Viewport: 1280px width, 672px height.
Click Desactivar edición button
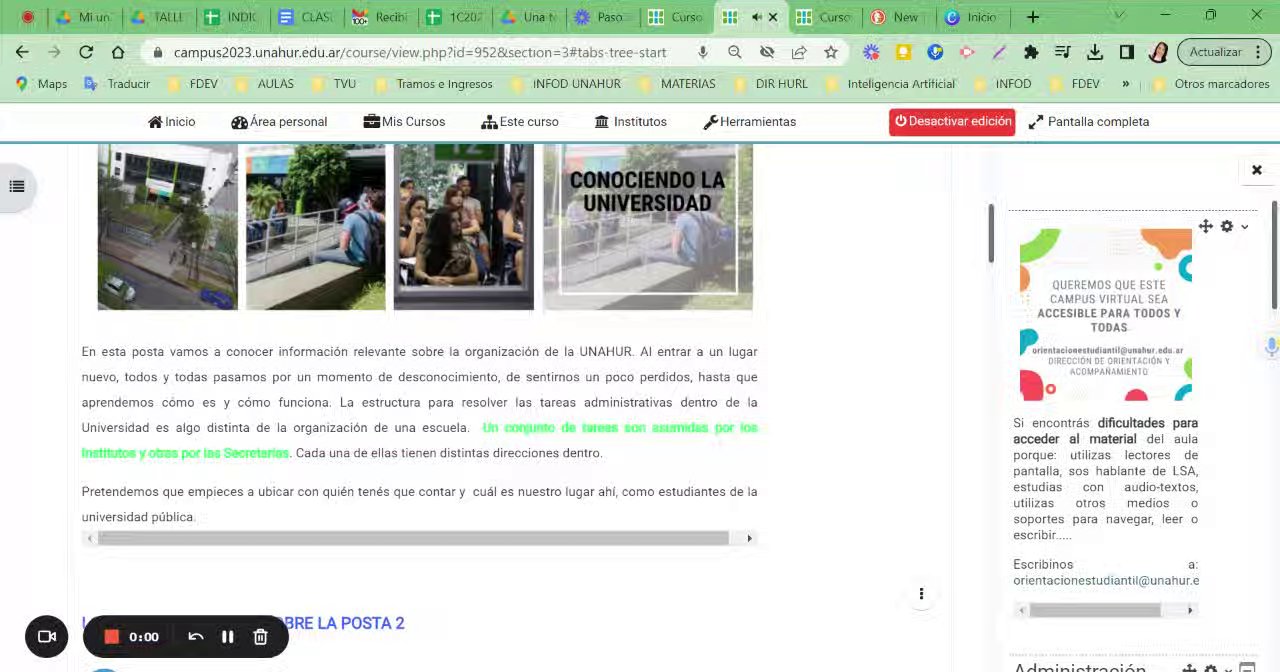952,122
